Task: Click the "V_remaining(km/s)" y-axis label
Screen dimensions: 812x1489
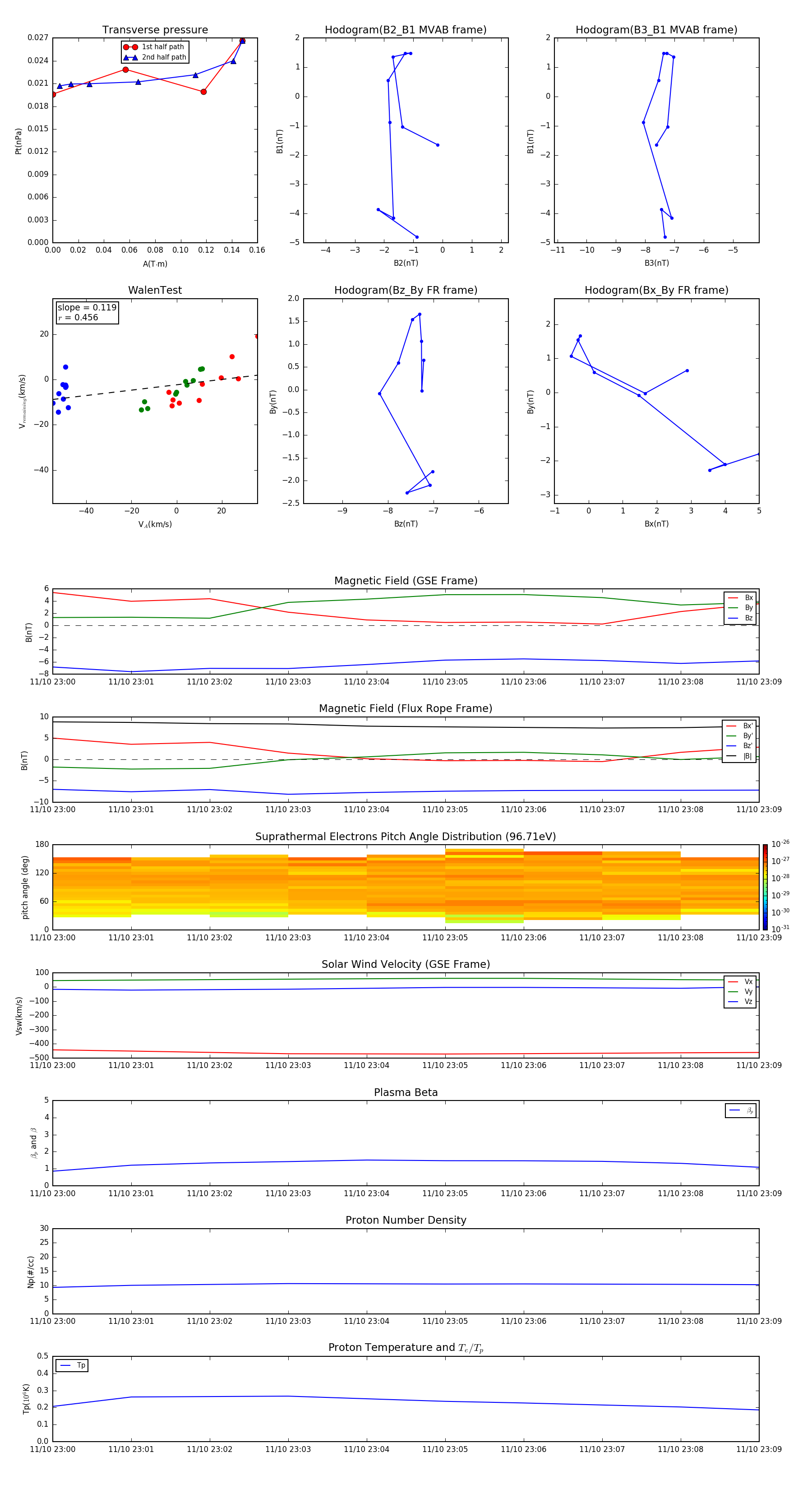Action: pyautogui.click(x=22, y=401)
